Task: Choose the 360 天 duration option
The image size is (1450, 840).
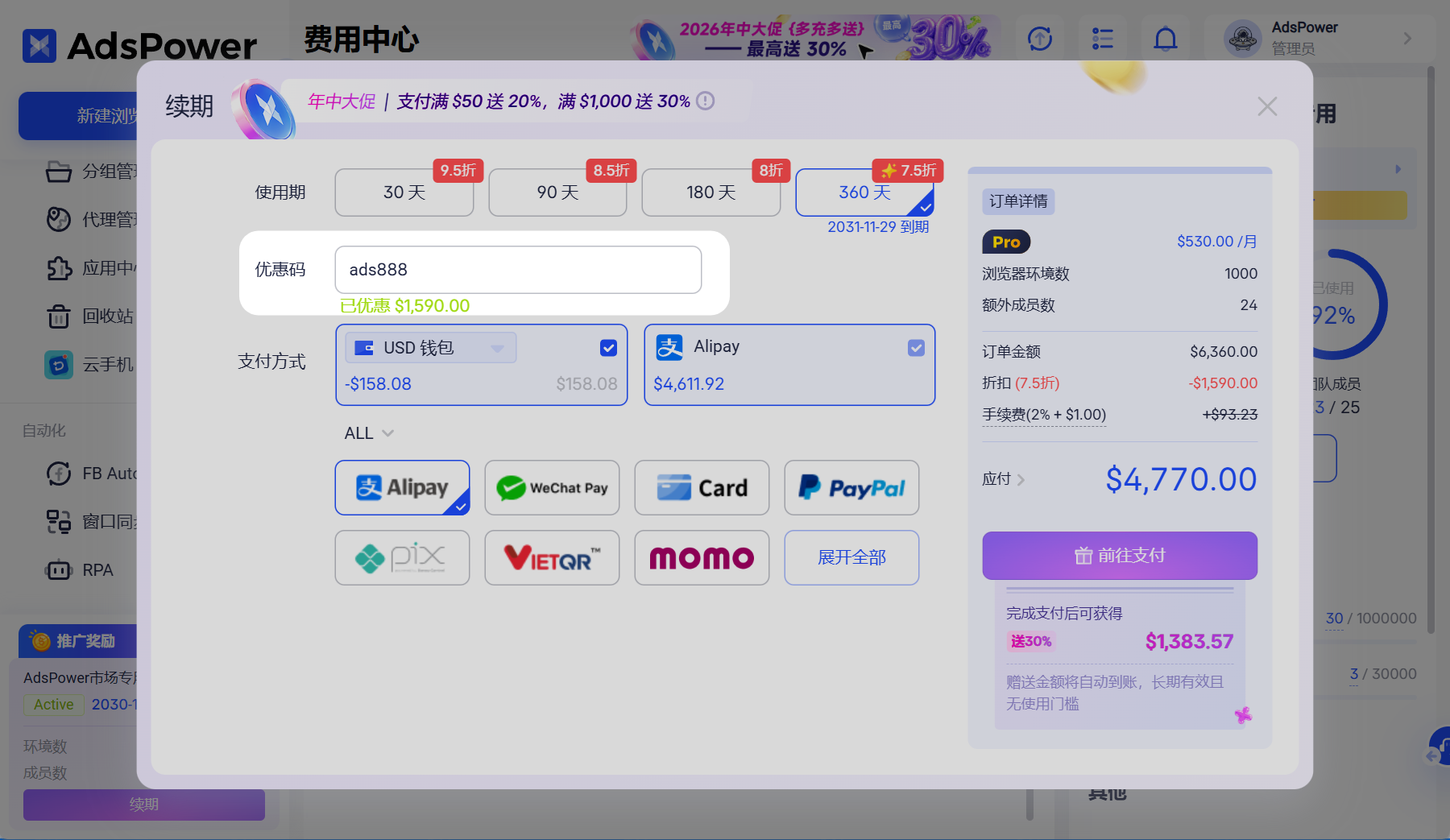Action: [864, 192]
